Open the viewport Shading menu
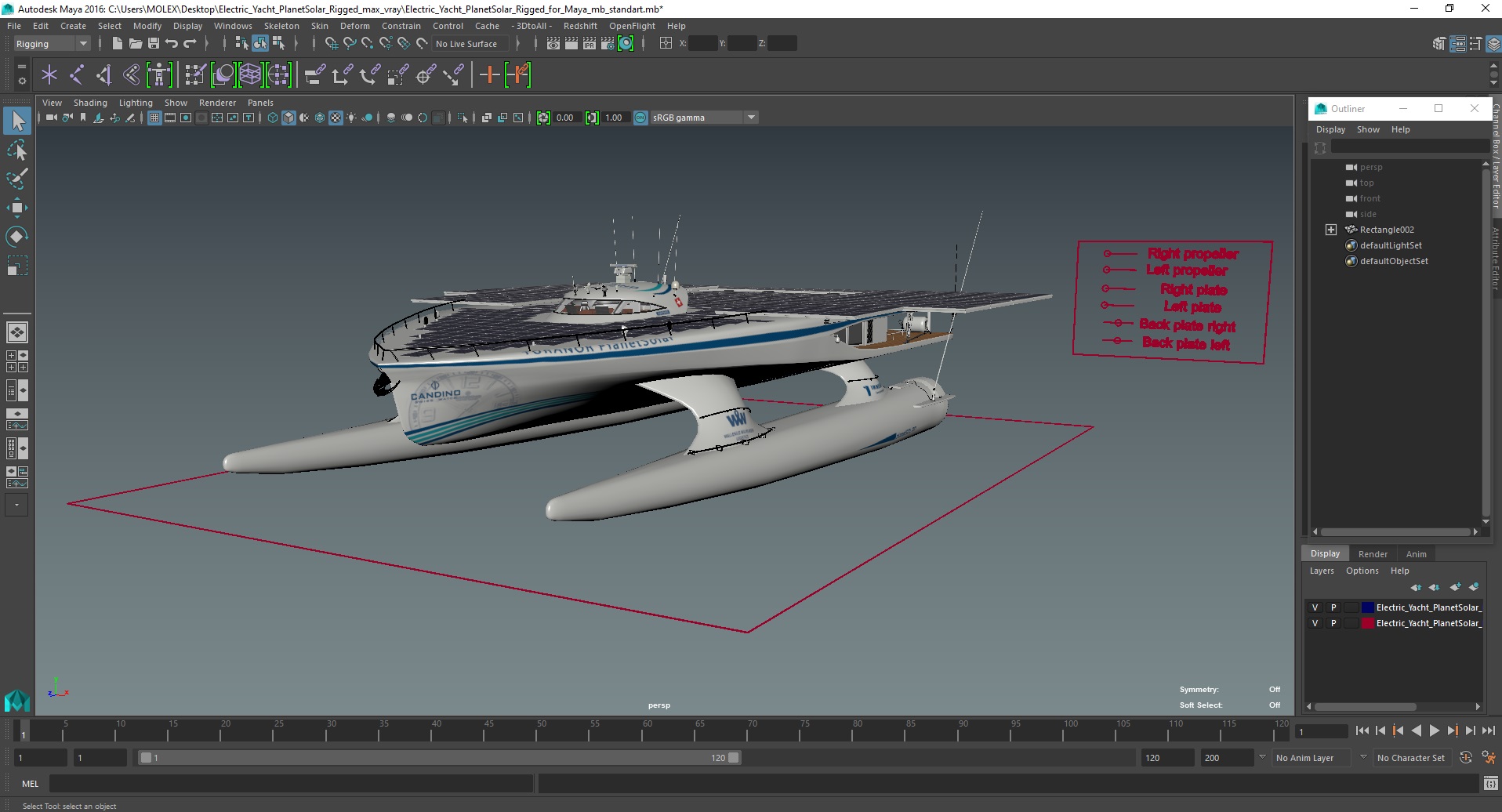The image size is (1502, 812). [x=90, y=103]
